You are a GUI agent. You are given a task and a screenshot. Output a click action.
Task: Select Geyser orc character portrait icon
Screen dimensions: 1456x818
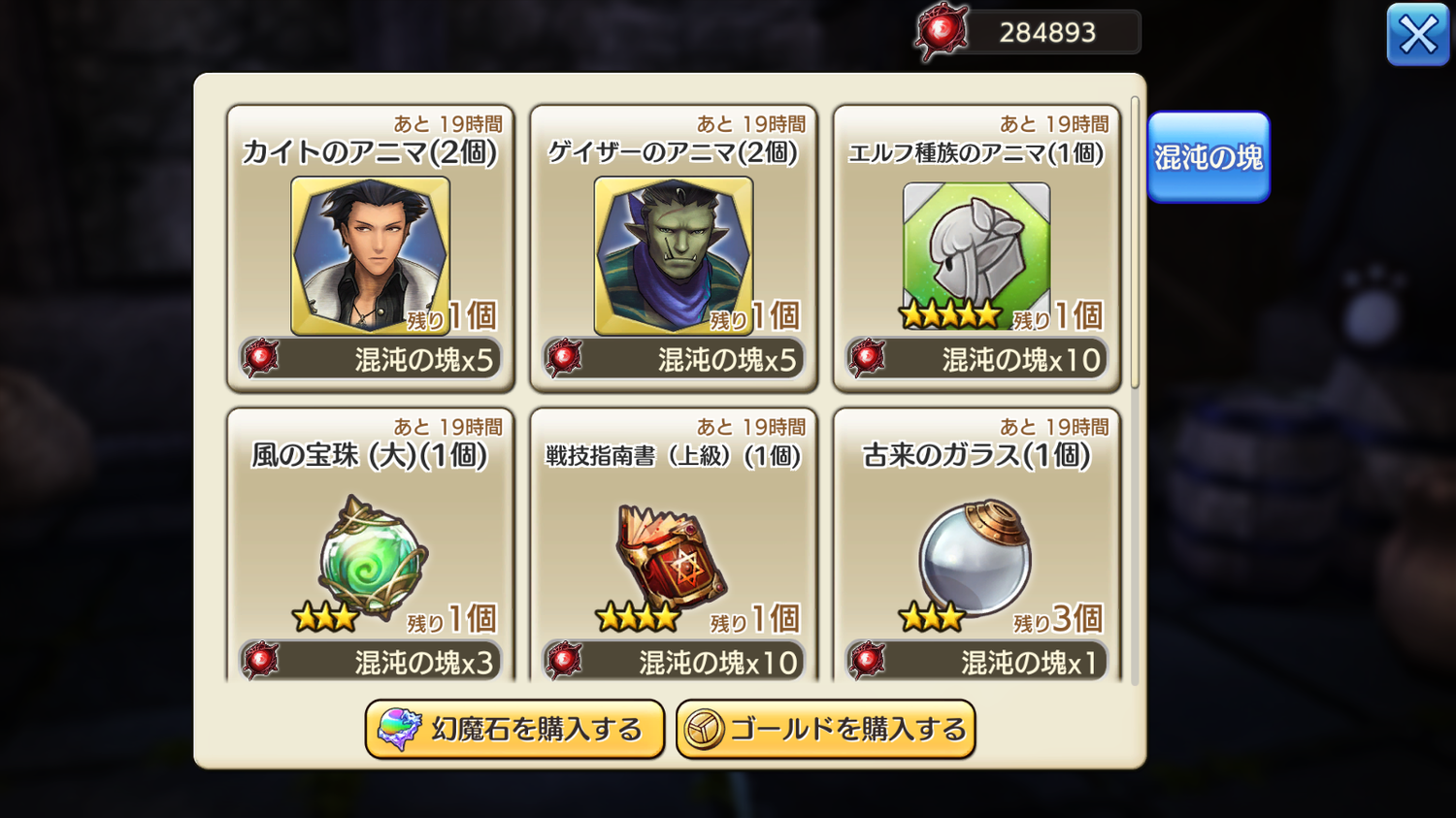click(673, 255)
